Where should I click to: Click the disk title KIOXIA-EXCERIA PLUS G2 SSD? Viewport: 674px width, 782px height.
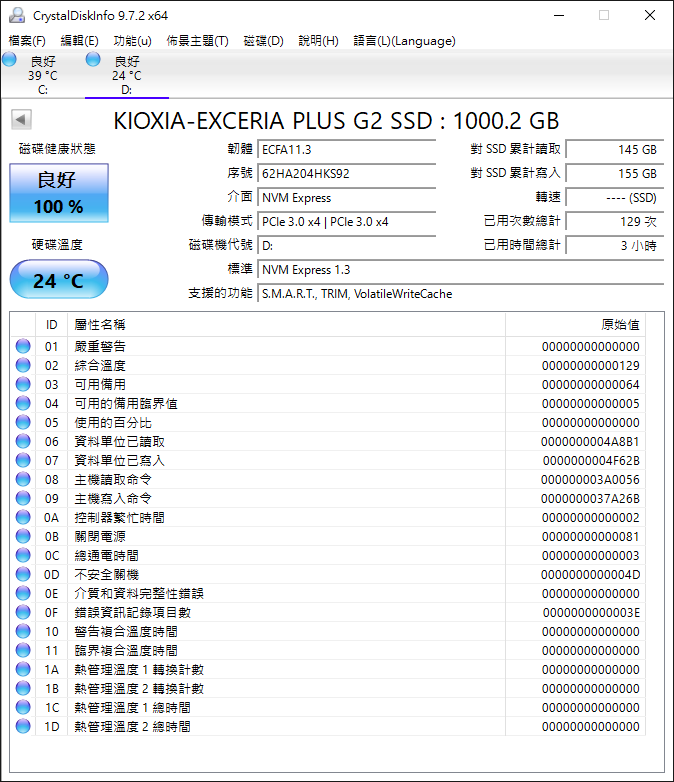click(x=336, y=121)
